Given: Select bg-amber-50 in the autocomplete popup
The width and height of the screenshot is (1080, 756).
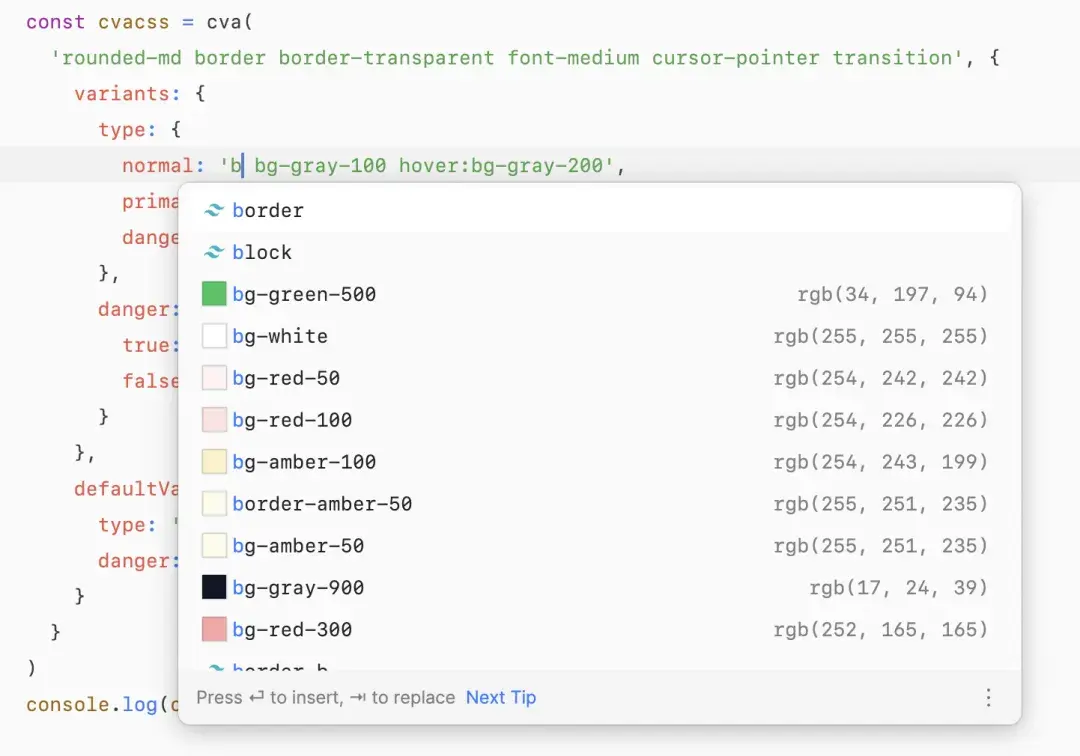Looking at the screenshot, I should tap(599, 545).
